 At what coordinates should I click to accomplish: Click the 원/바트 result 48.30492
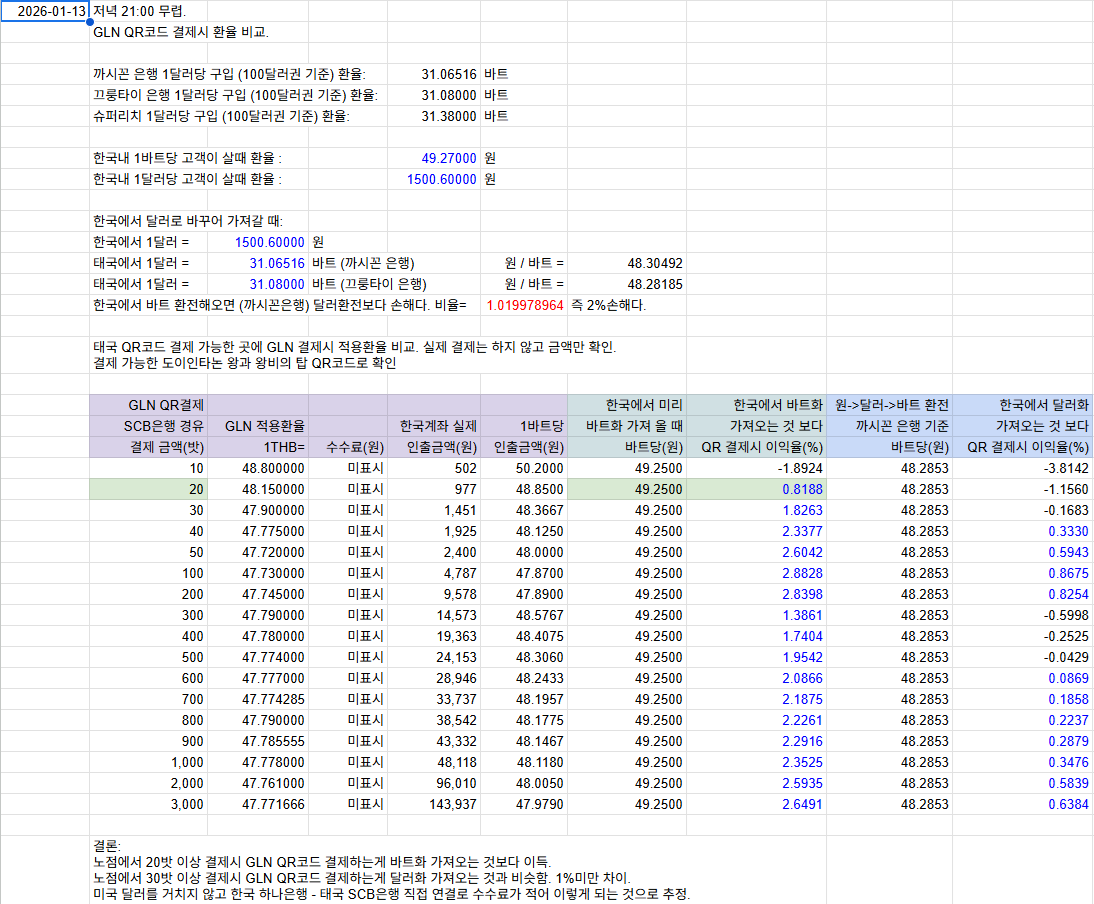655,263
